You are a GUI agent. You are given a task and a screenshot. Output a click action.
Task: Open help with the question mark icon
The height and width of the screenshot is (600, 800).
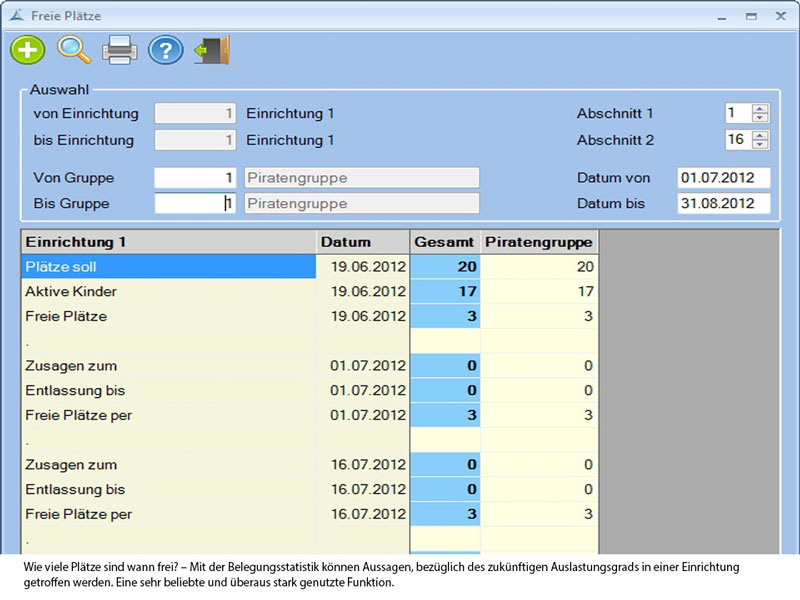tap(165, 49)
